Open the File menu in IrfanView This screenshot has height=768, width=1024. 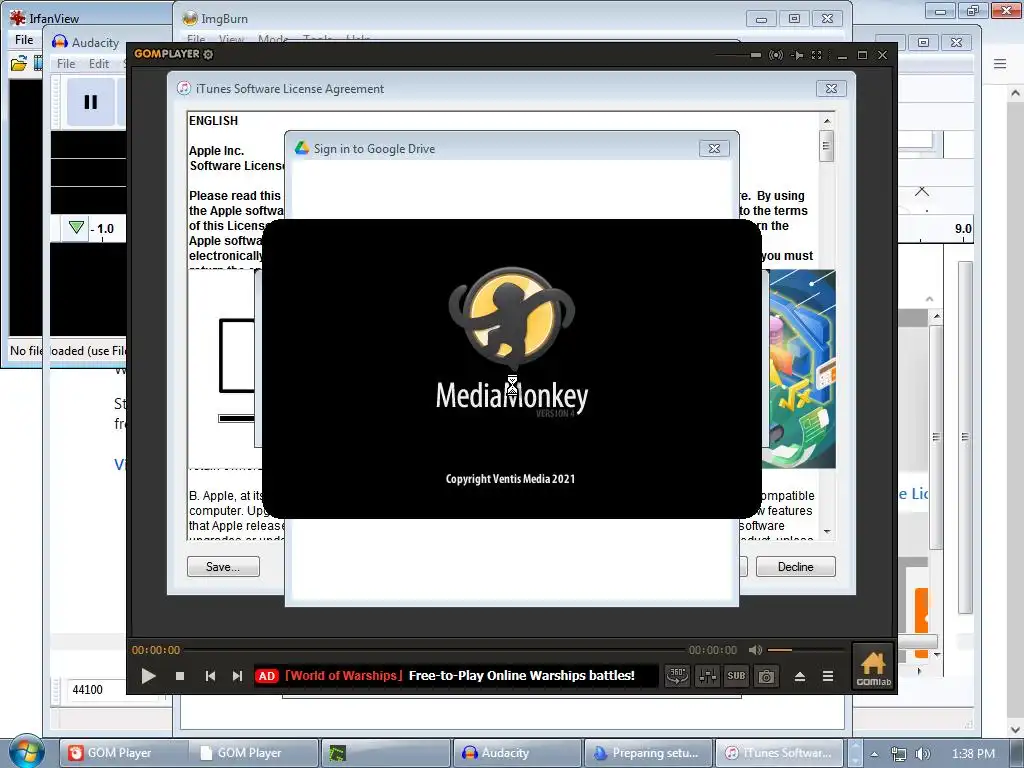coord(24,40)
